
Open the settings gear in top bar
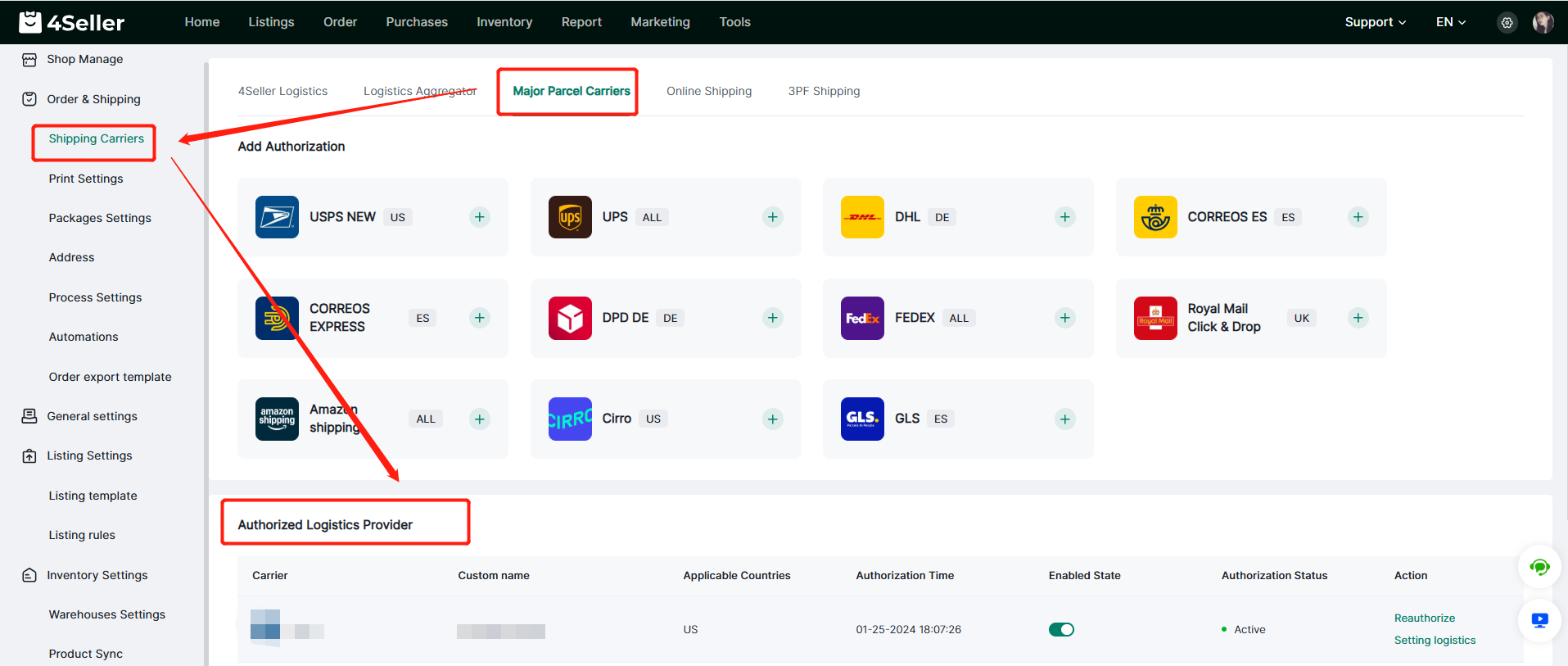(1507, 22)
